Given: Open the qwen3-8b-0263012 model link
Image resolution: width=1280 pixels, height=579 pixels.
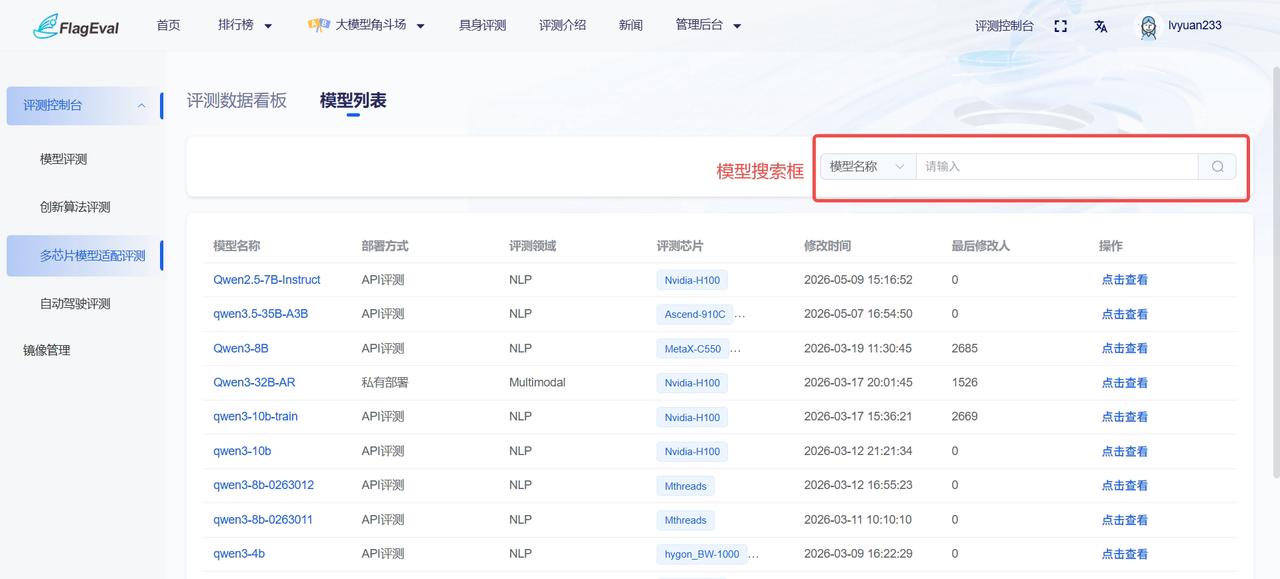Looking at the screenshot, I should point(263,485).
